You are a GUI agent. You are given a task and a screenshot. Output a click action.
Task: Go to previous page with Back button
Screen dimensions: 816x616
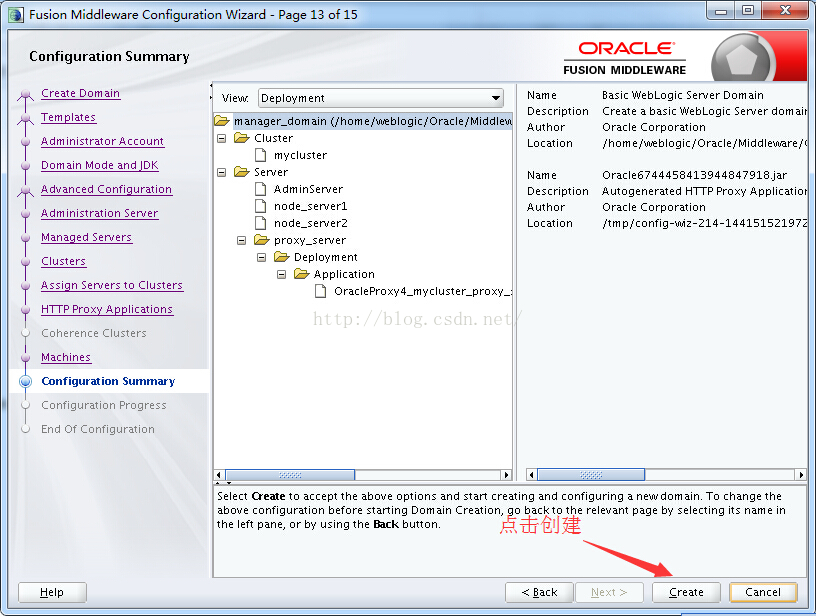539,592
